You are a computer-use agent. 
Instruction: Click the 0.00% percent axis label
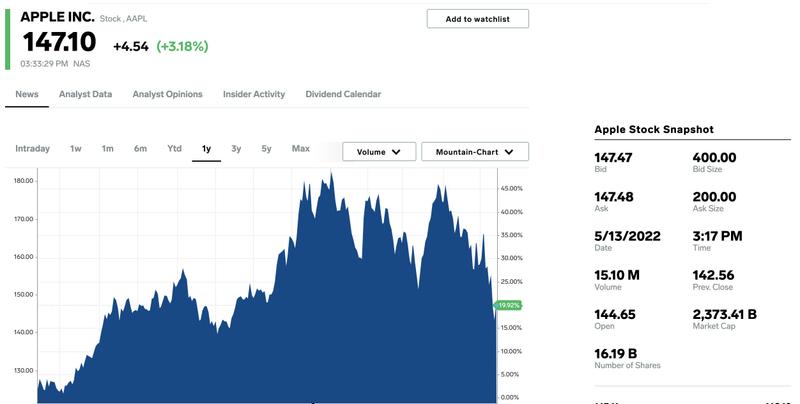tap(510, 397)
